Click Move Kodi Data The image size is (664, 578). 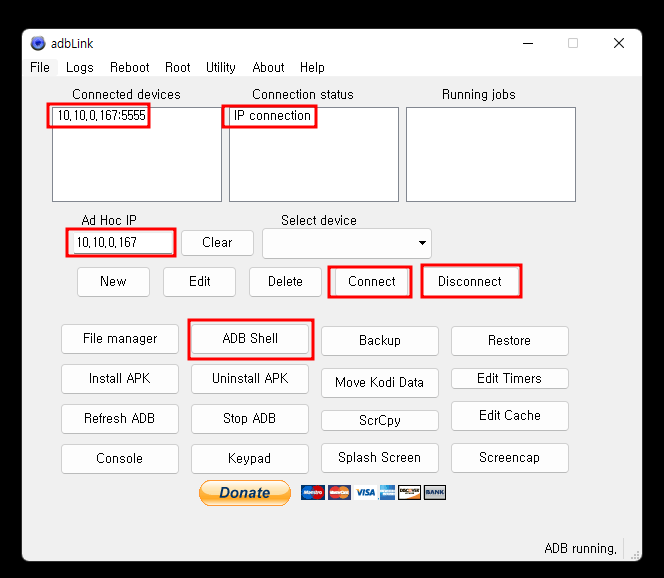(x=380, y=383)
